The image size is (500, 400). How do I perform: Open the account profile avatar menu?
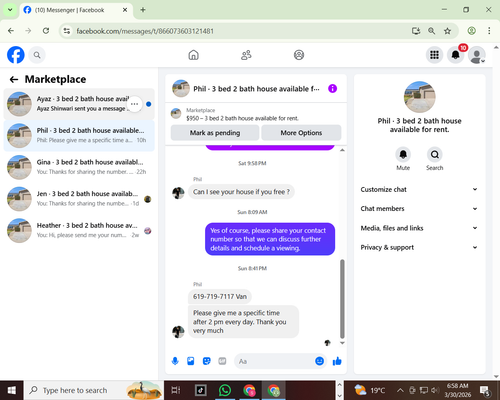[x=477, y=55]
